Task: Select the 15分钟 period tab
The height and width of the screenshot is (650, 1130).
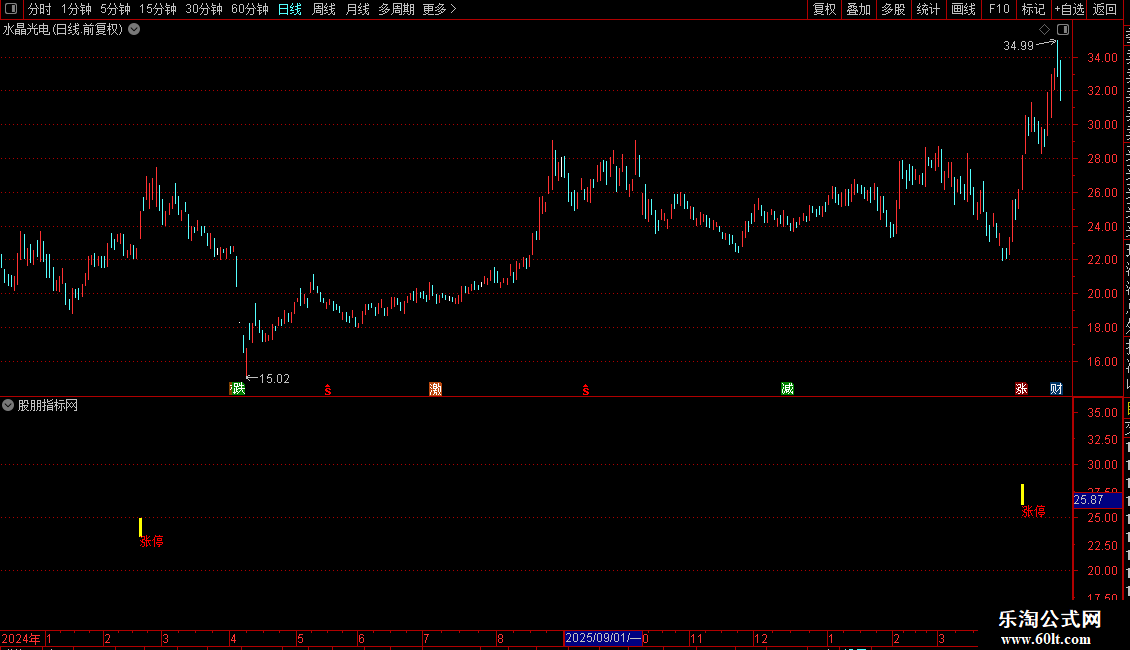Action: [157, 9]
